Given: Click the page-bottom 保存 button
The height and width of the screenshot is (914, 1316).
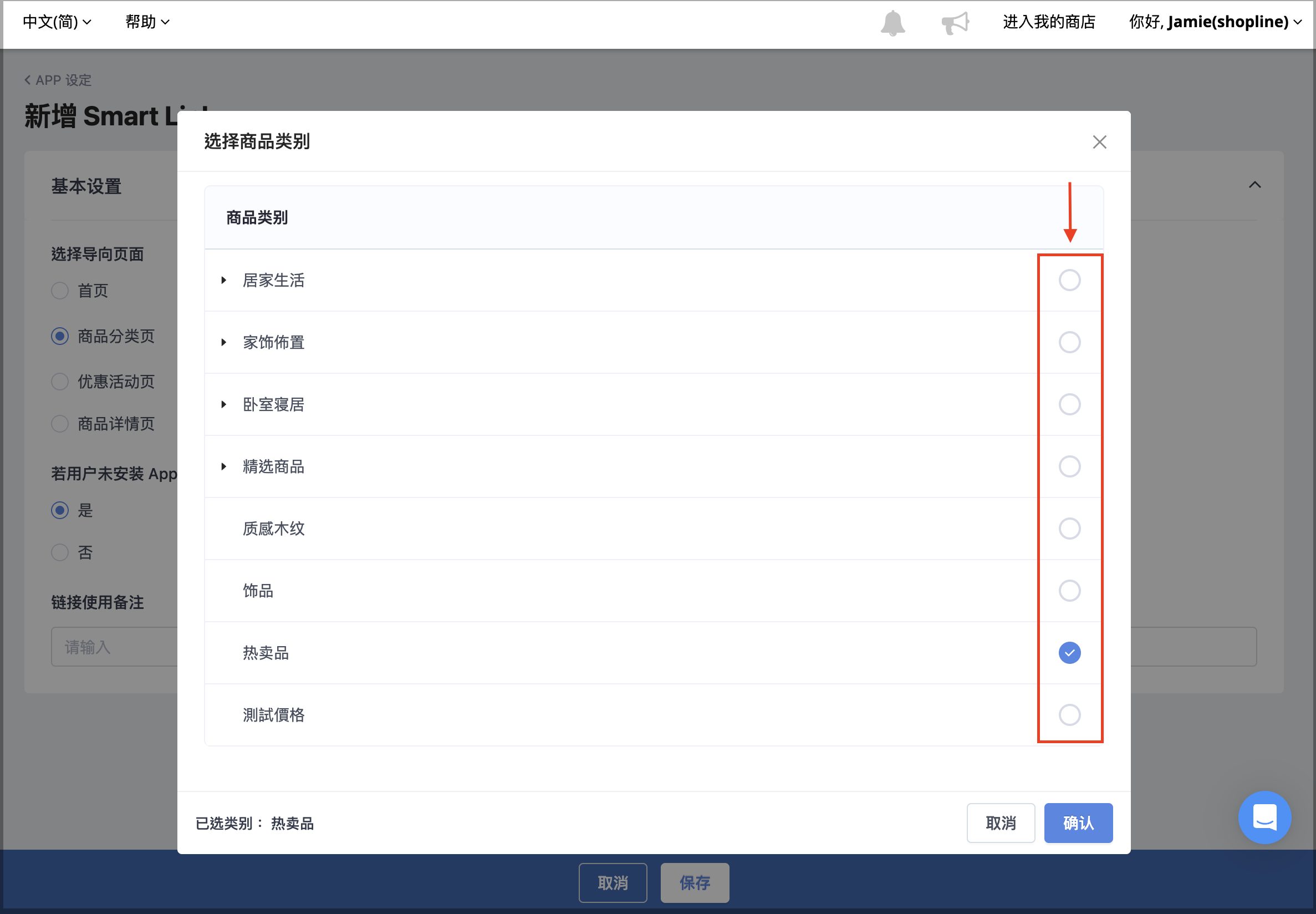Looking at the screenshot, I should 695,882.
